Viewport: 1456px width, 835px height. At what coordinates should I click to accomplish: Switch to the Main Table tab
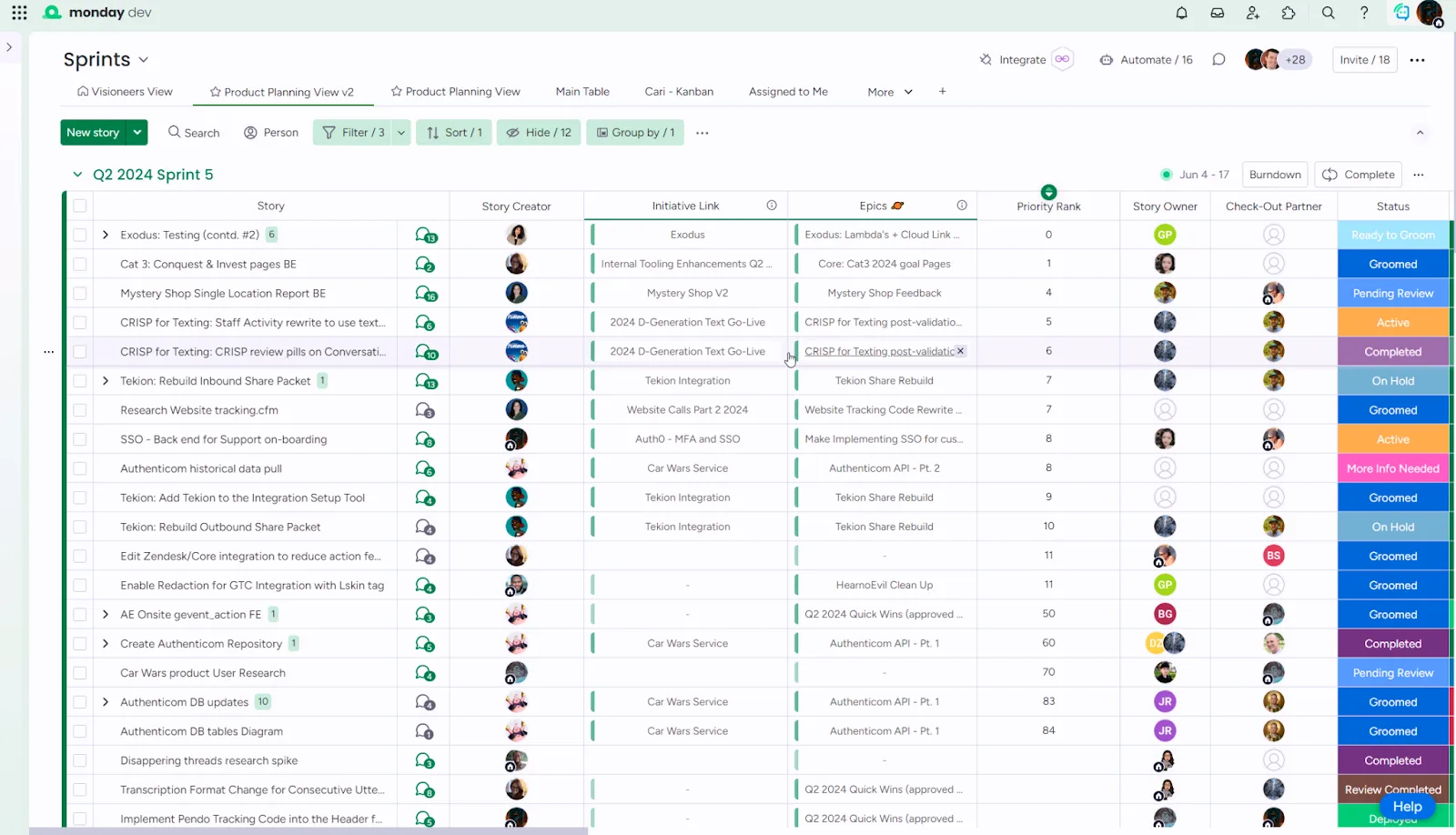[x=582, y=92]
